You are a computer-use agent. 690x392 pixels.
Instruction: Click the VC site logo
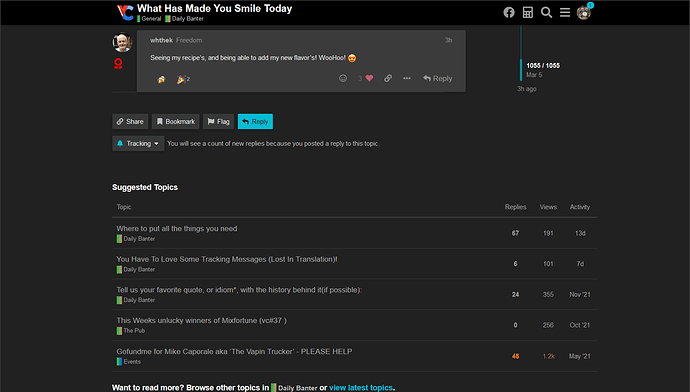(x=125, y=12)
